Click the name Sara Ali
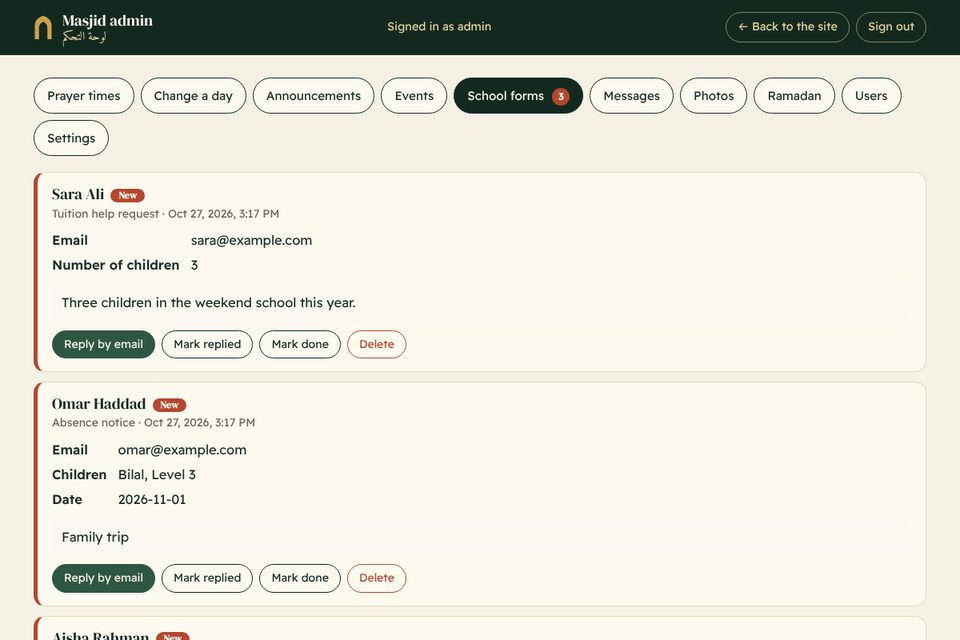 (78, 195)
